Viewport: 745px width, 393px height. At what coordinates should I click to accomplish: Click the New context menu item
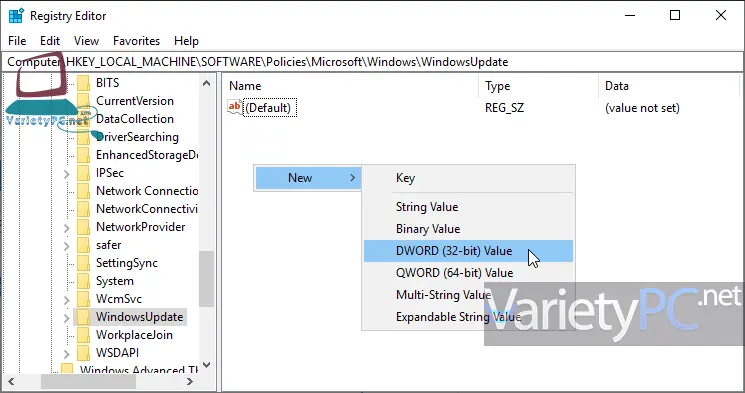tap(308, 178)
